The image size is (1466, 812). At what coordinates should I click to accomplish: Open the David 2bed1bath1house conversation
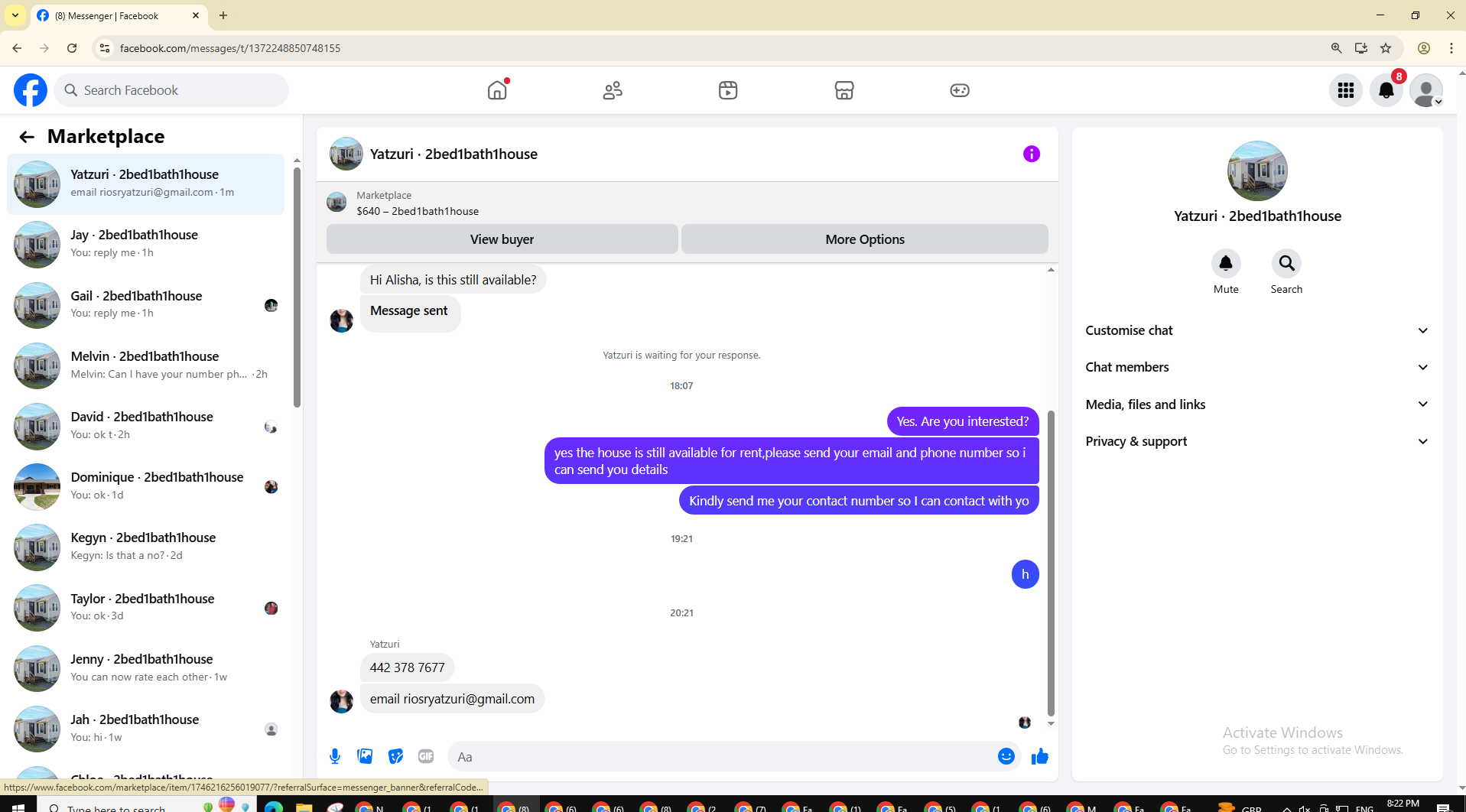point(146,426)
